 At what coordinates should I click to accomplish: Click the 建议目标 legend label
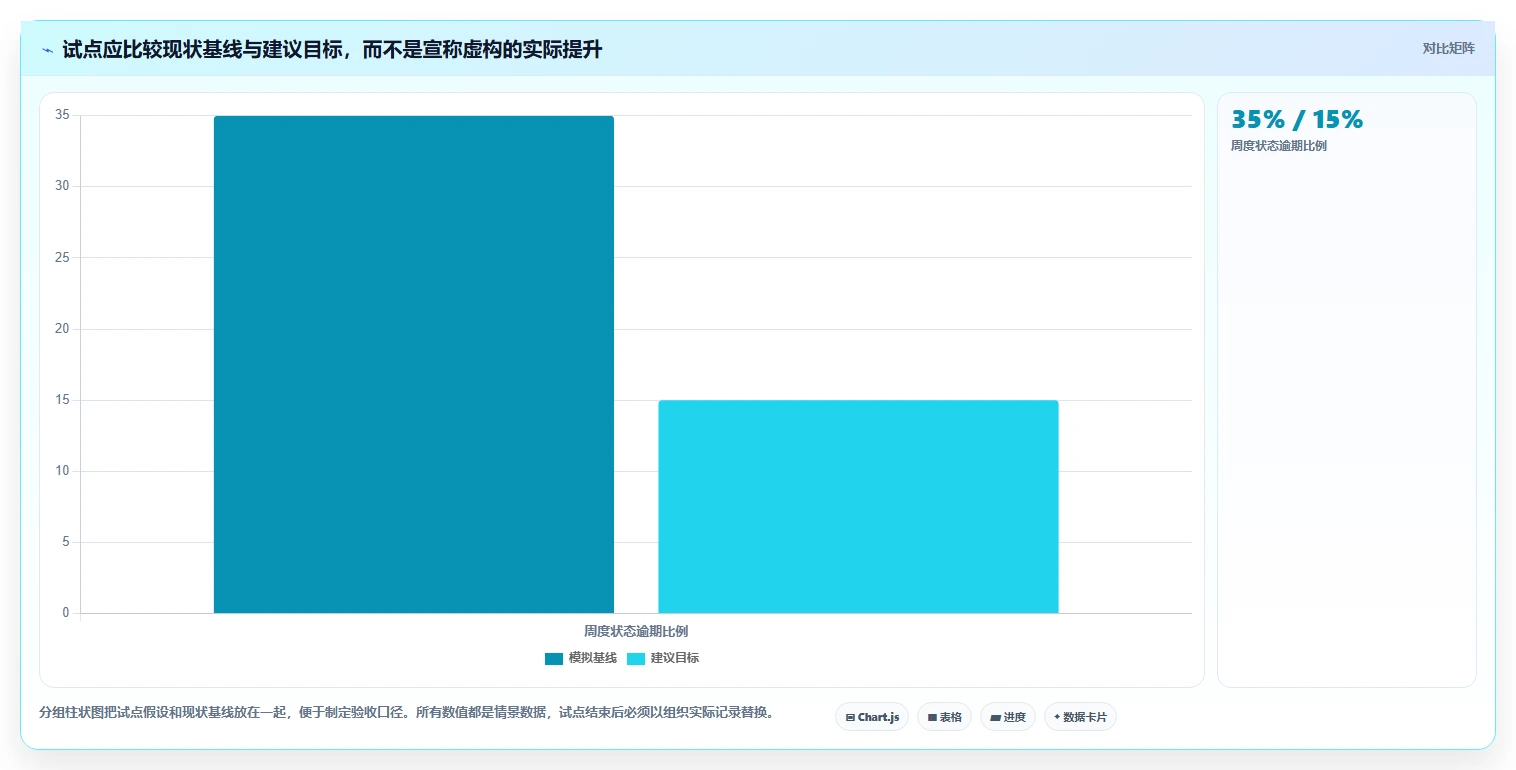point(675,658)
